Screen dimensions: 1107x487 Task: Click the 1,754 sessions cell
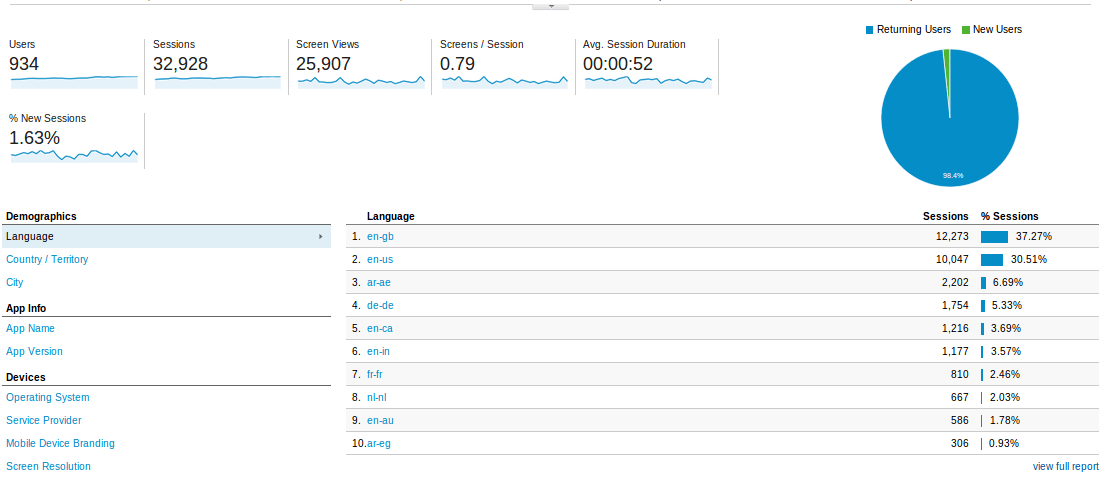[x=955, y=306]
